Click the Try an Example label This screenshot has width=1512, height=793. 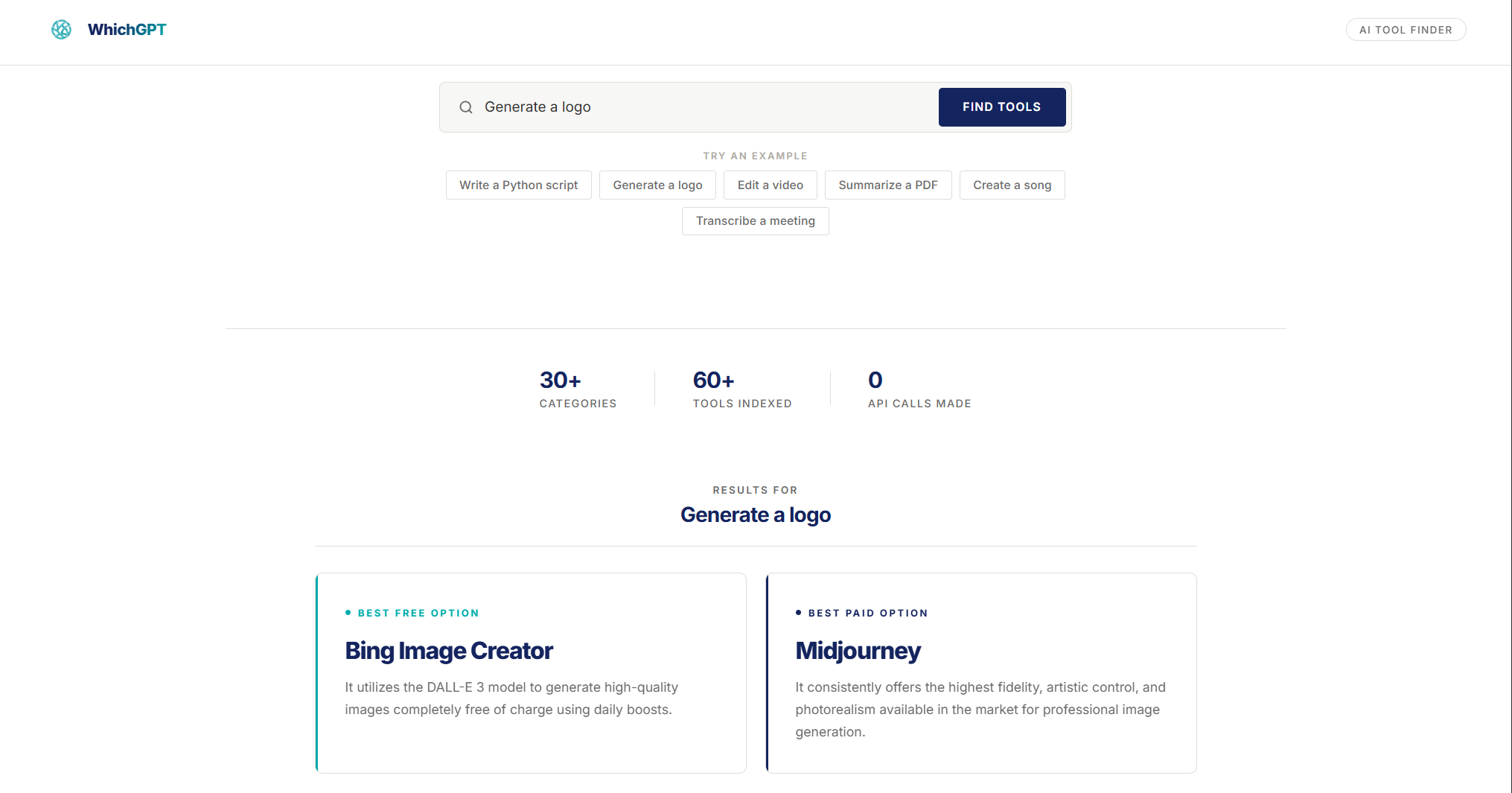tap(756, 156)
